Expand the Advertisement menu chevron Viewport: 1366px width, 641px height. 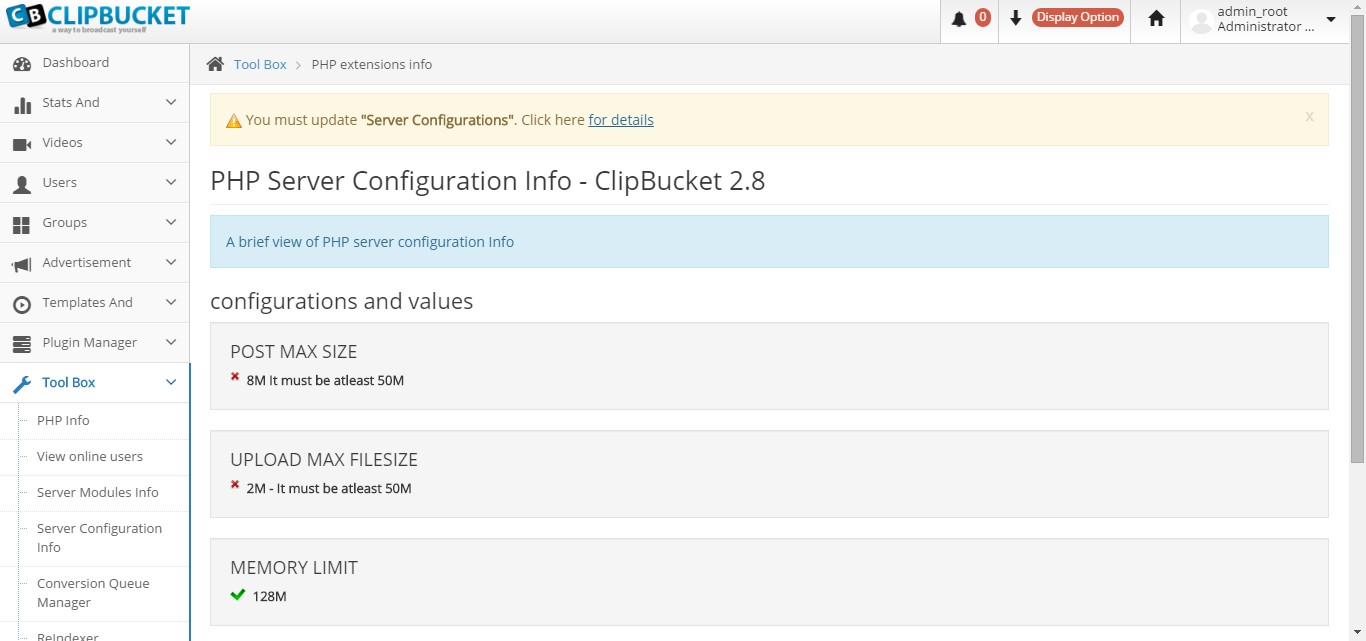[x=171, y=262]
